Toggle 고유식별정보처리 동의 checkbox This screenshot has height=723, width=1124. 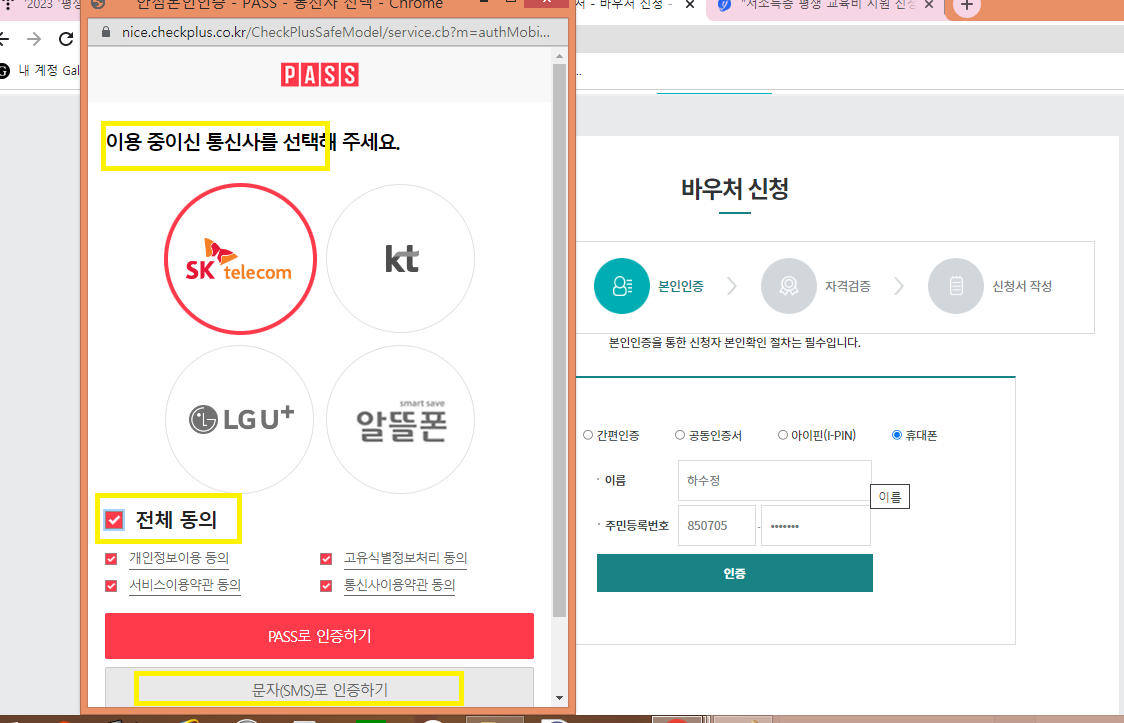[x=326, y=559]
